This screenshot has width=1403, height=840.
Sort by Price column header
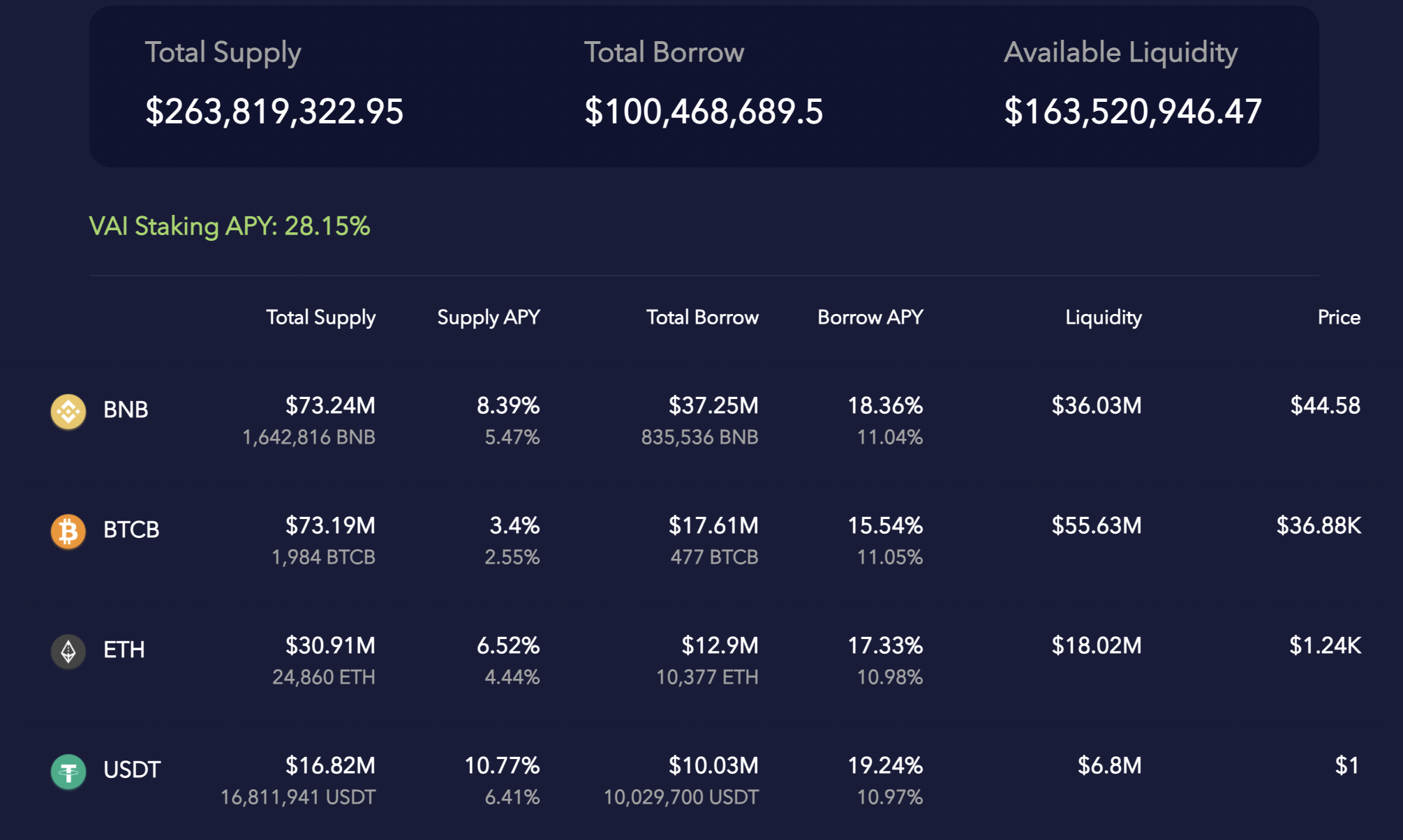click(1338, 317)
